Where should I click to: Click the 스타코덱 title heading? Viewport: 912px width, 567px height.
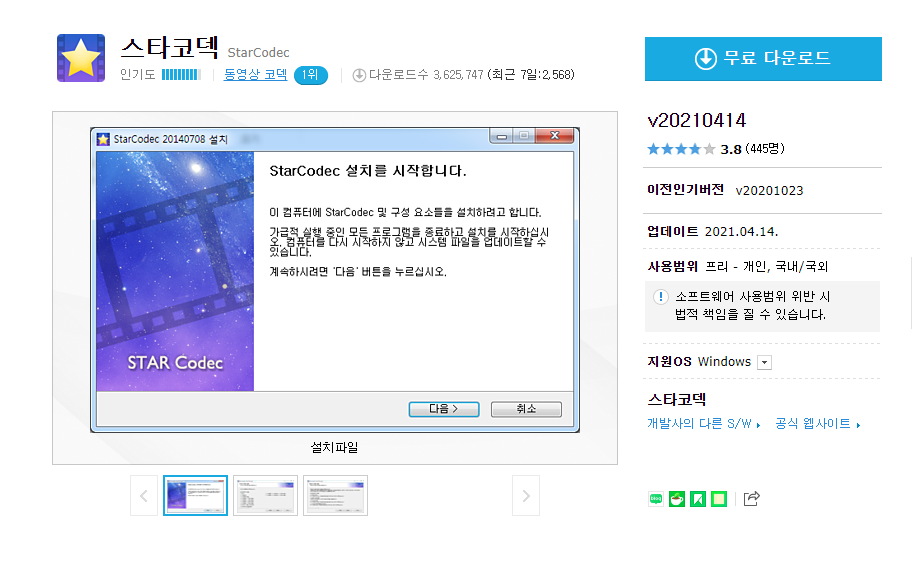pos(169,48)
